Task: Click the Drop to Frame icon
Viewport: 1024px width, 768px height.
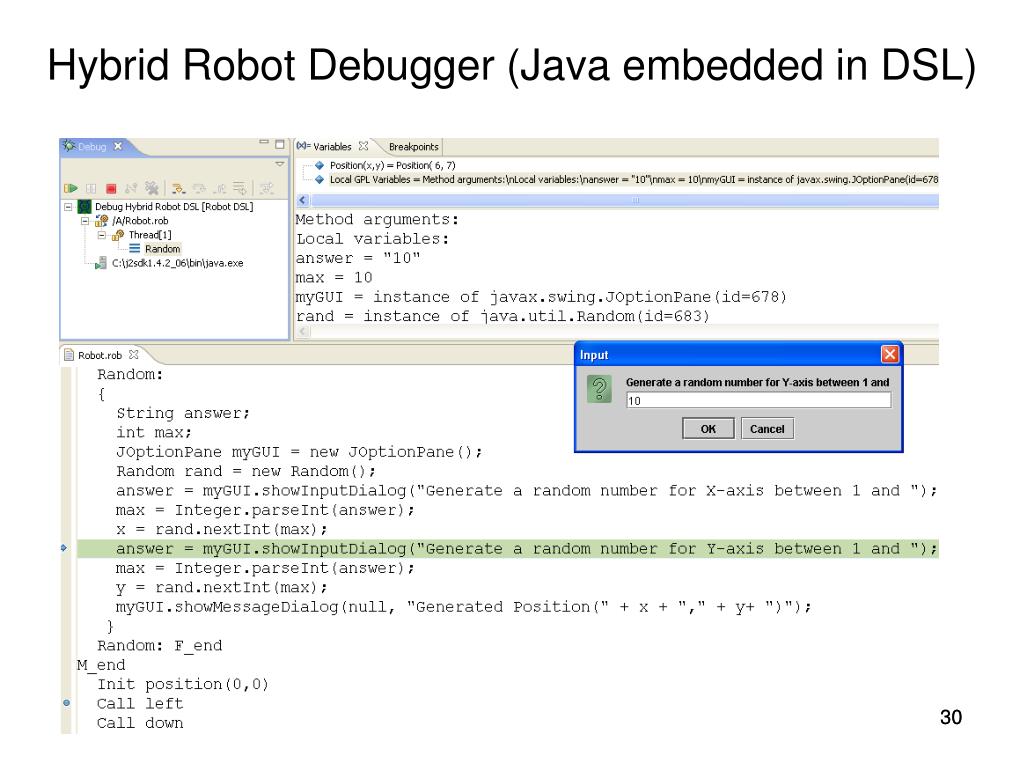Action: 240,189
